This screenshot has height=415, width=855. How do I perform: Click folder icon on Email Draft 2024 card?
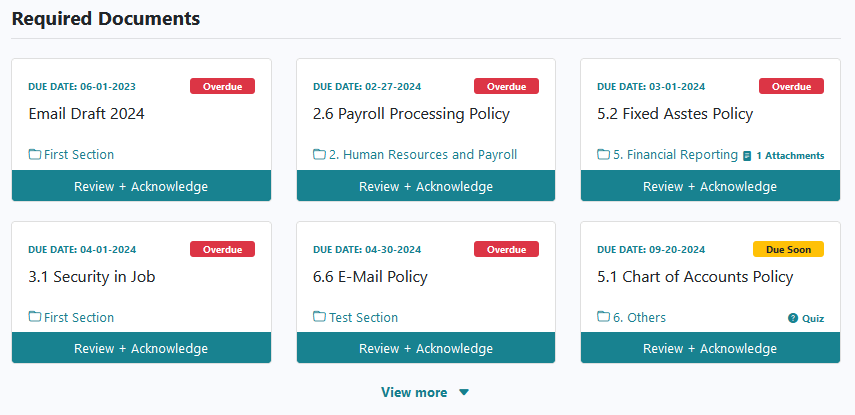point(35,155)
